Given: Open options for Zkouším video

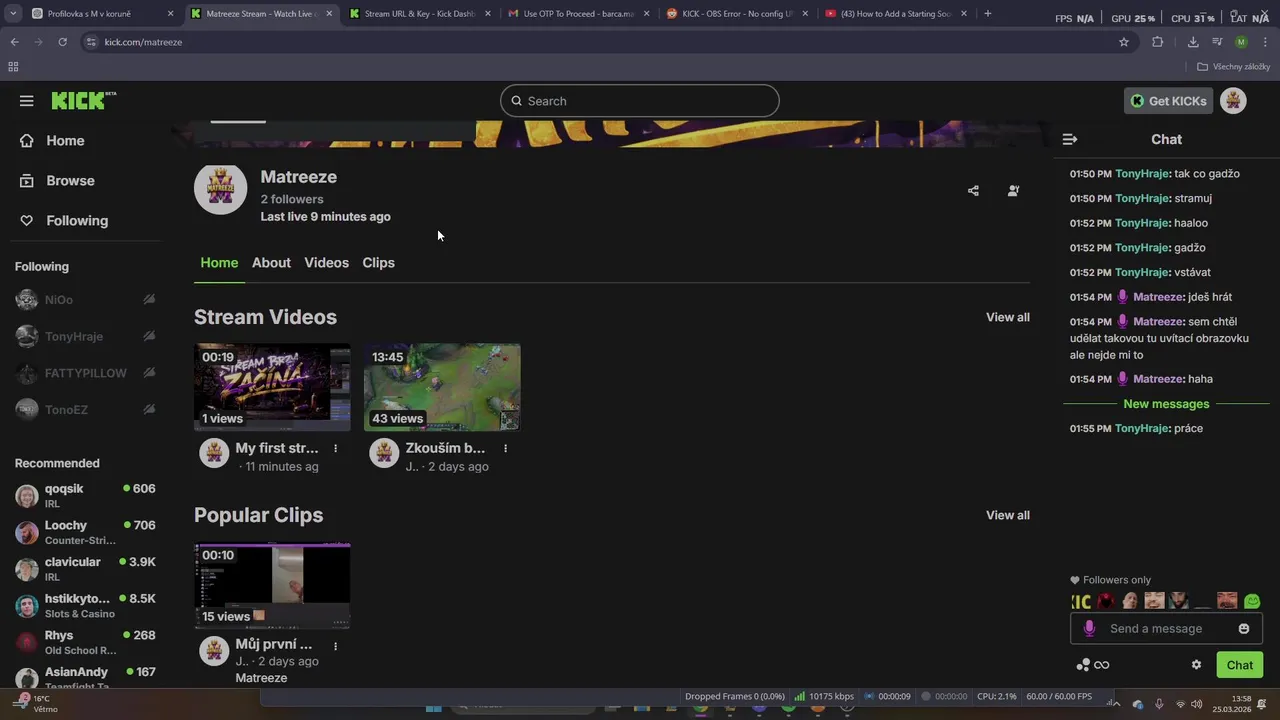Looking at the screenshot, I should click(505, 449).
